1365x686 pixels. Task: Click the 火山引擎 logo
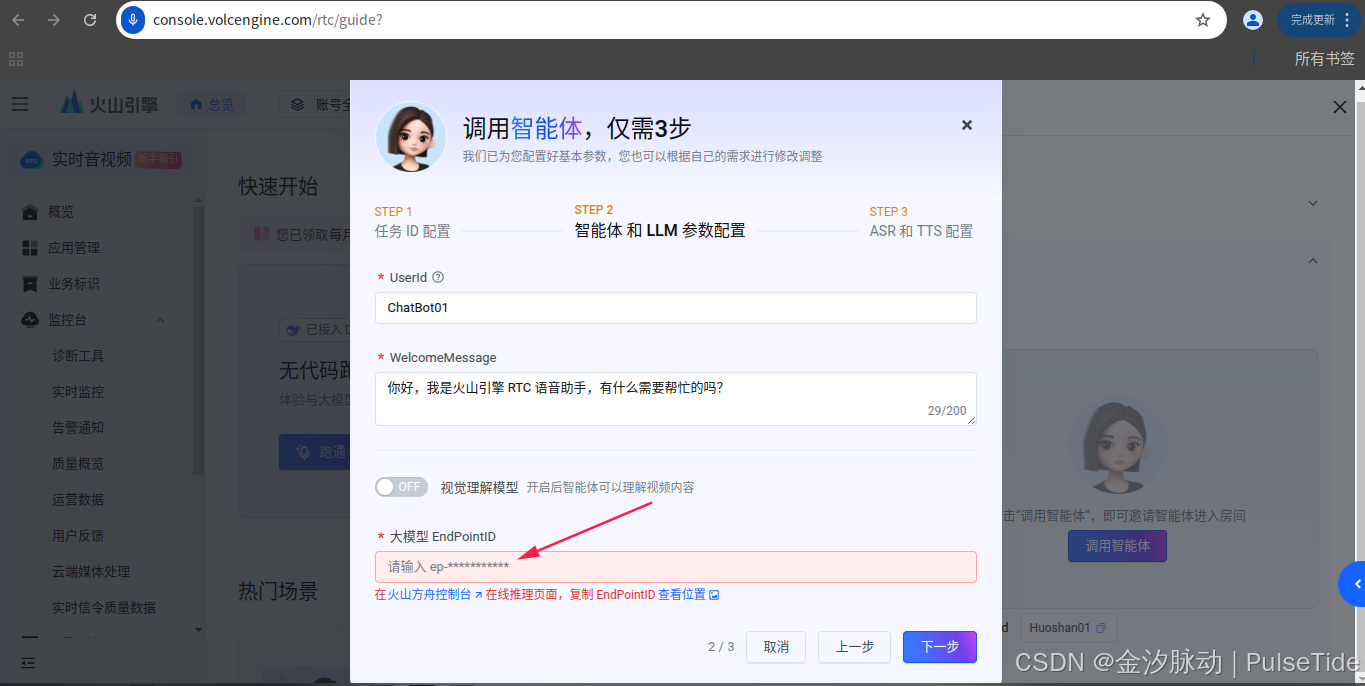pyautogui.click(x=109, y=103)
